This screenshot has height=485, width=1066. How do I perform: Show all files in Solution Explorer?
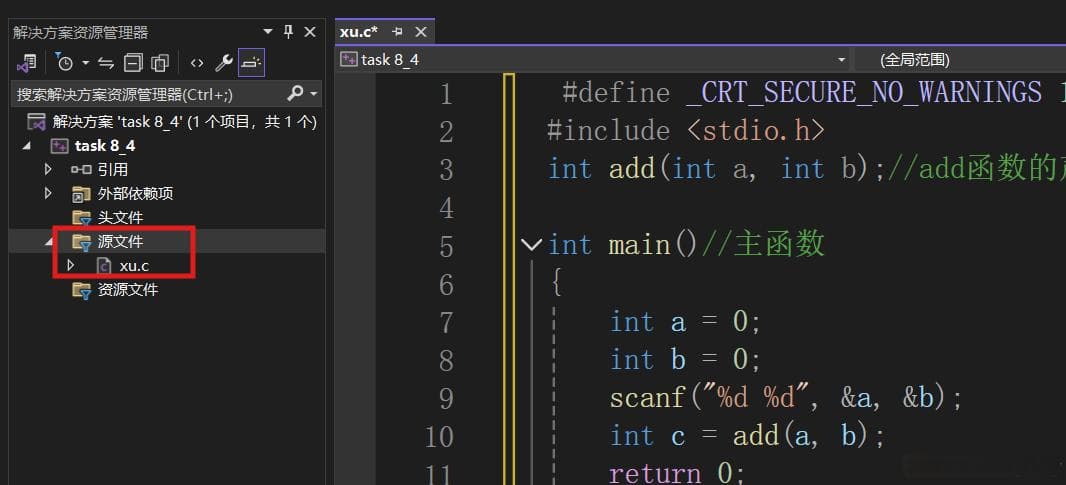point(160,63)
